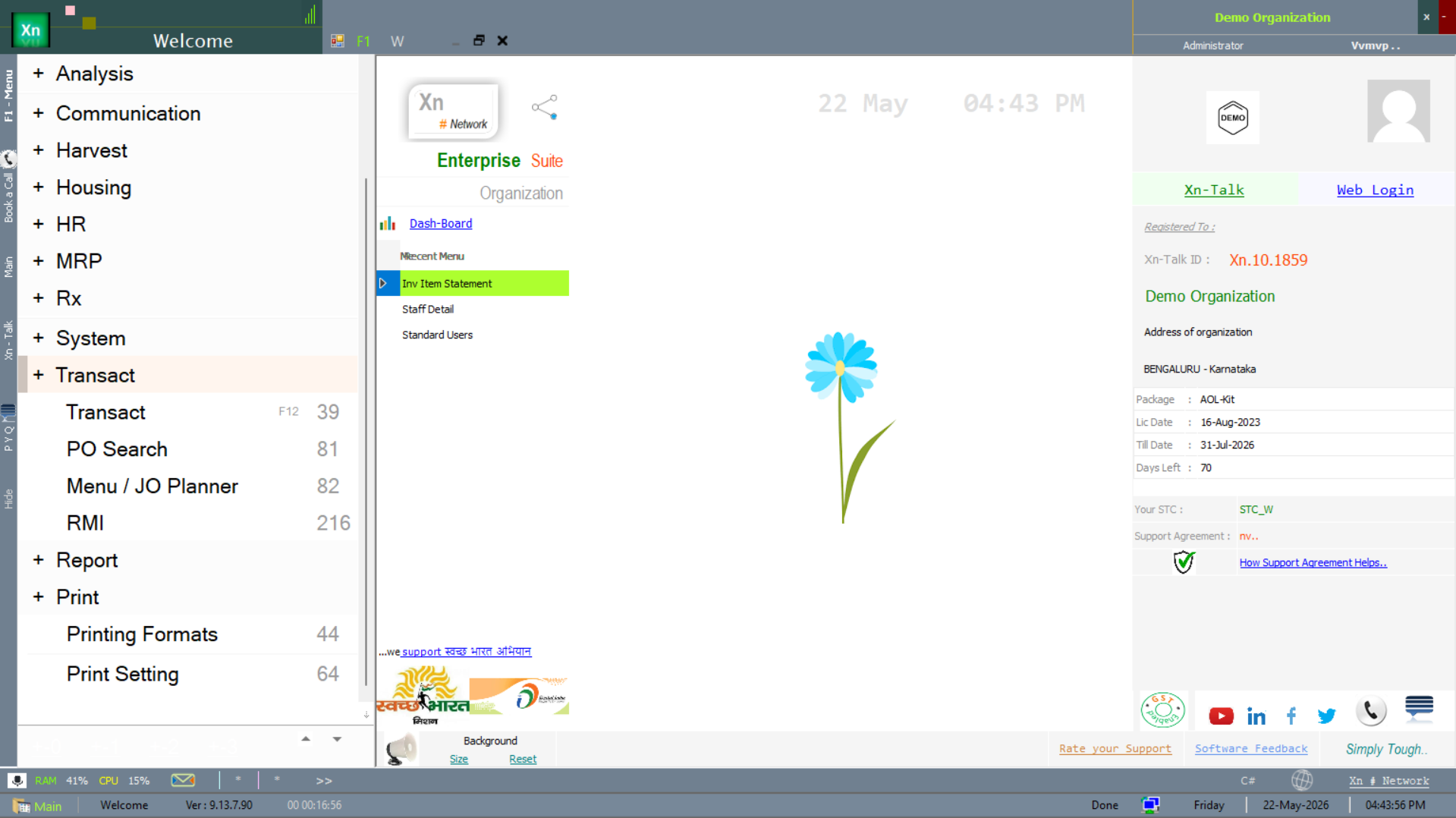Open the colored window-layout icon beside F1

point(338,41)
